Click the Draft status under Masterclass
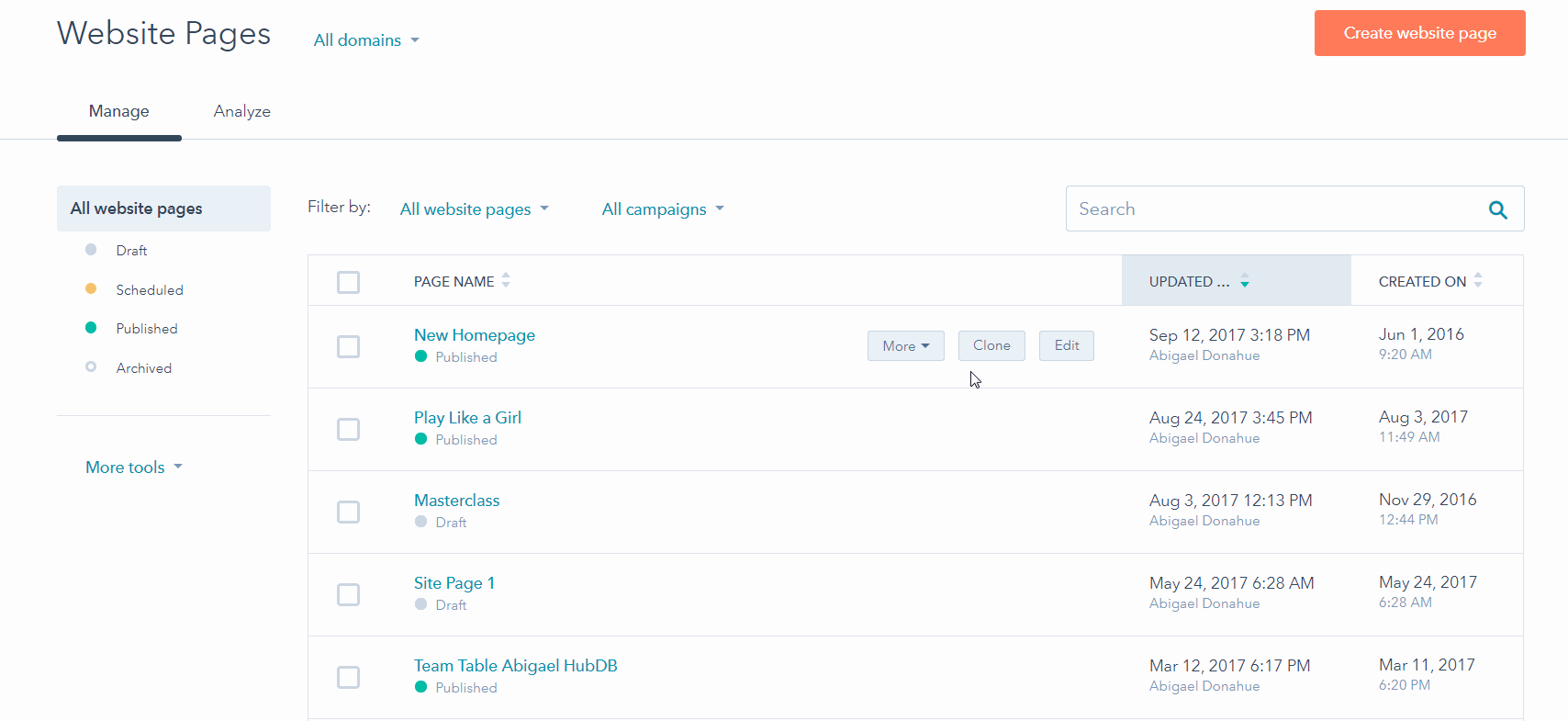 tap(451, 523)
